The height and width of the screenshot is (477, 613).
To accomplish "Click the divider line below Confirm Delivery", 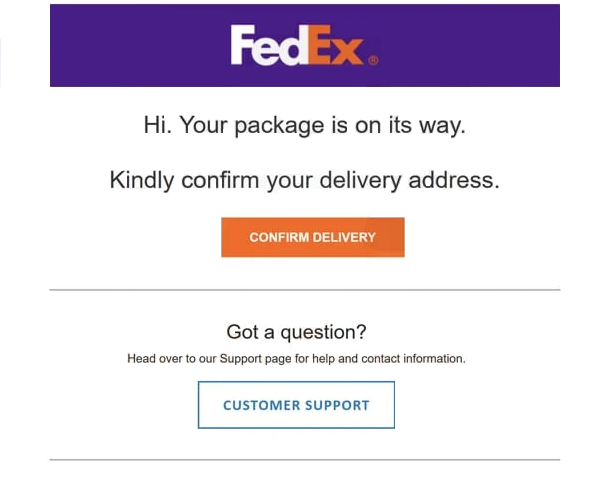I will point(305,290).
